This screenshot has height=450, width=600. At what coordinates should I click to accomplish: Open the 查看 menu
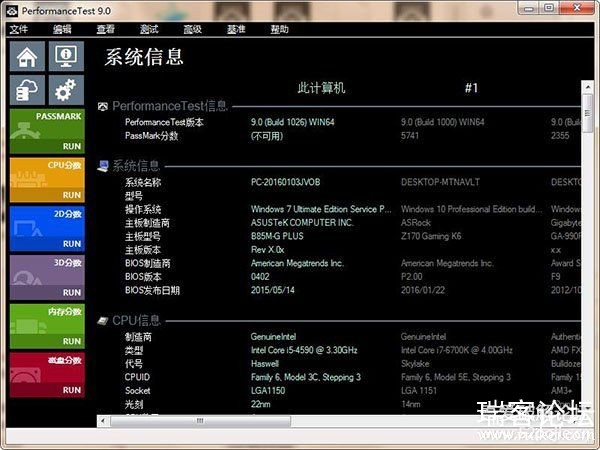pyautogui.click(x=106, y=29)
